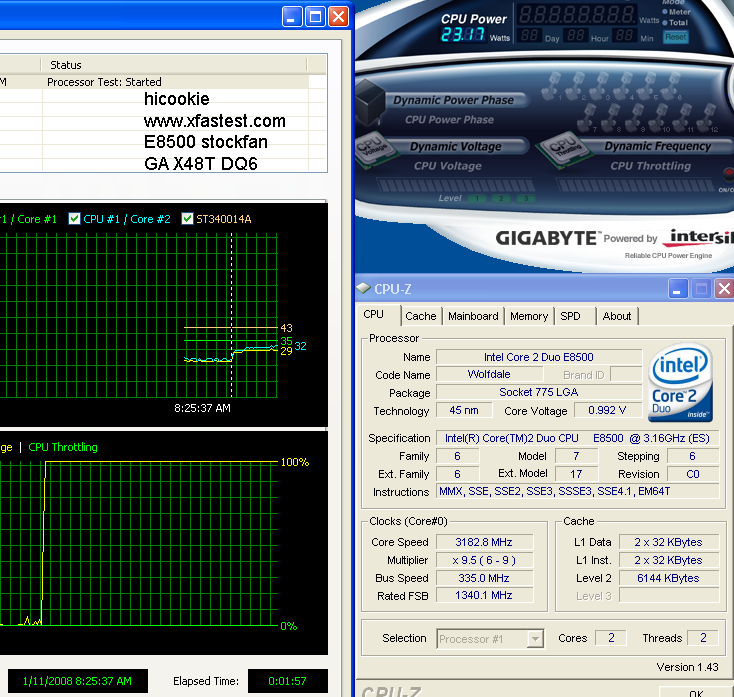Click the Status column header
Image resolution: width=734 pixels, height=697 pixels.
(174, 65)
